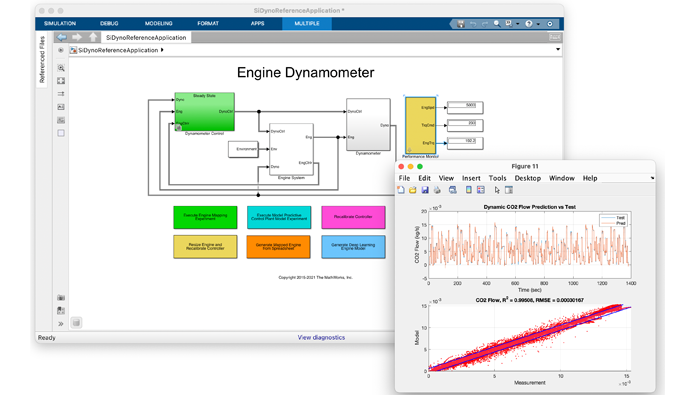Click the Save icon in Simulink quick access toolbar
The height and width of the screenshot is (395, 695).
pos(461,24)
